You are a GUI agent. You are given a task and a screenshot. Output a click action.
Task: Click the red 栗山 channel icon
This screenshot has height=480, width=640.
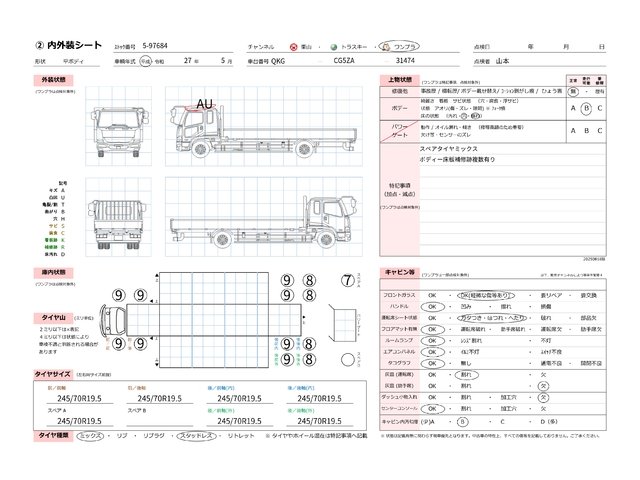[x=293, y=47]
